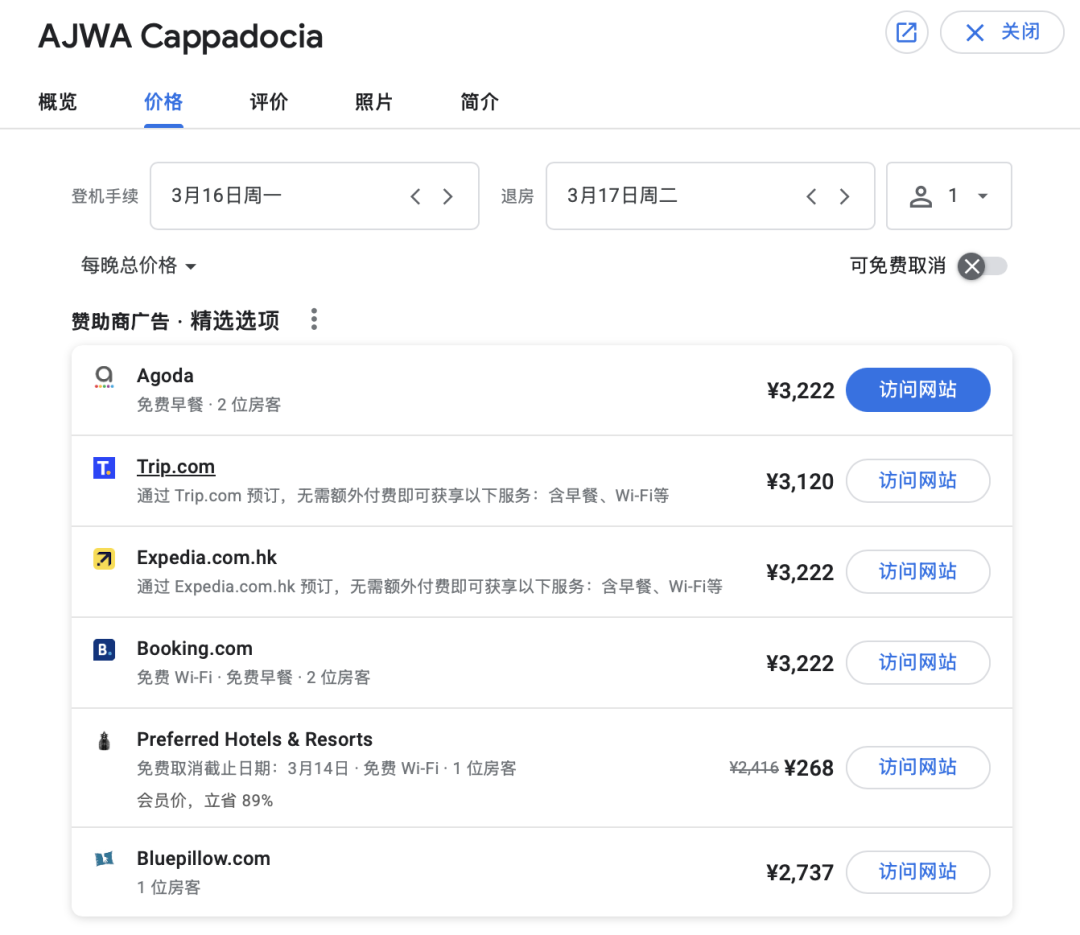
Task: Click the crossed-out ¥2,416 price
Action: click(x=754, y=768)
